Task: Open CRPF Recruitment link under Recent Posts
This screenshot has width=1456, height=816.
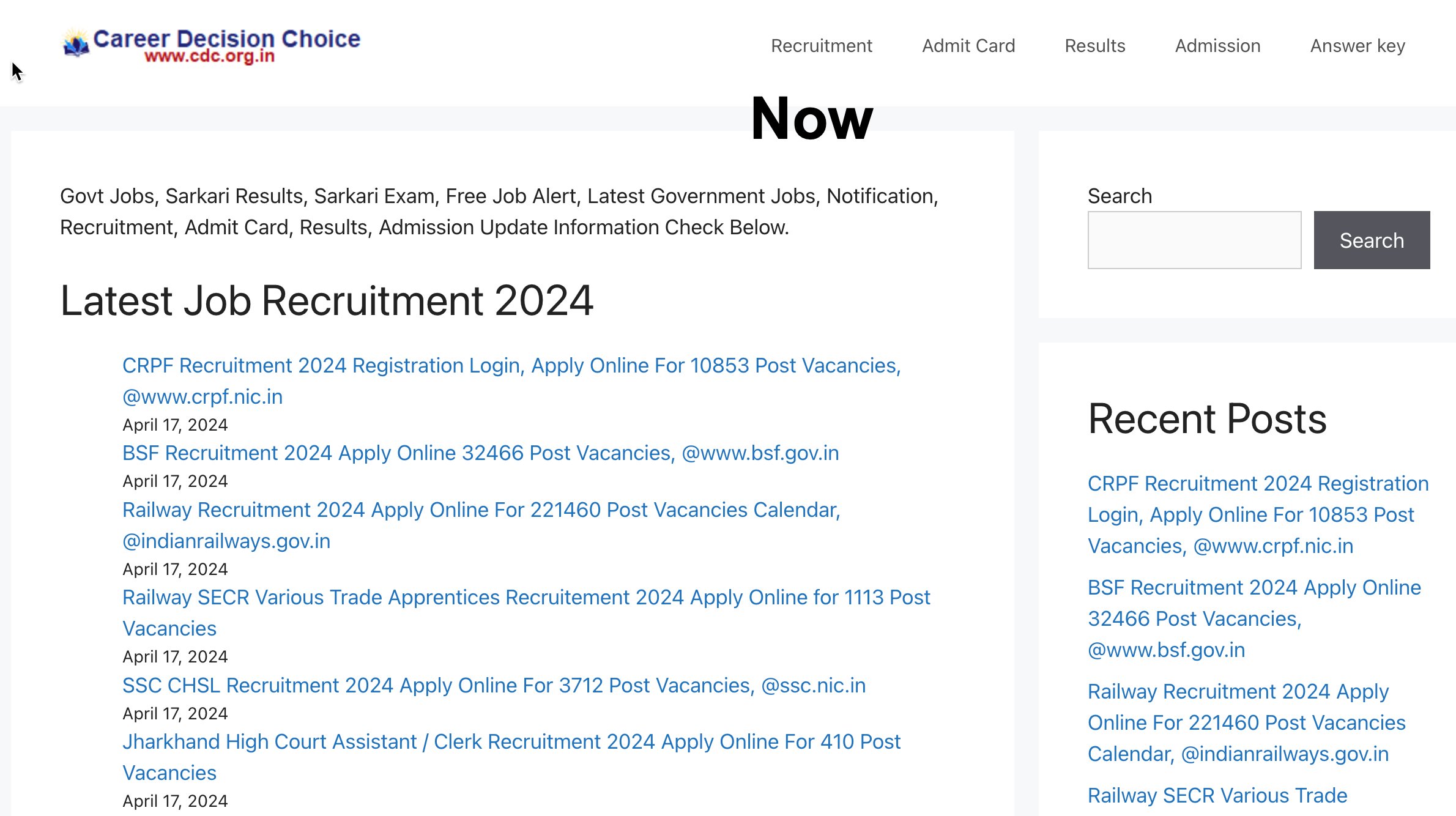Action: 1258,514
